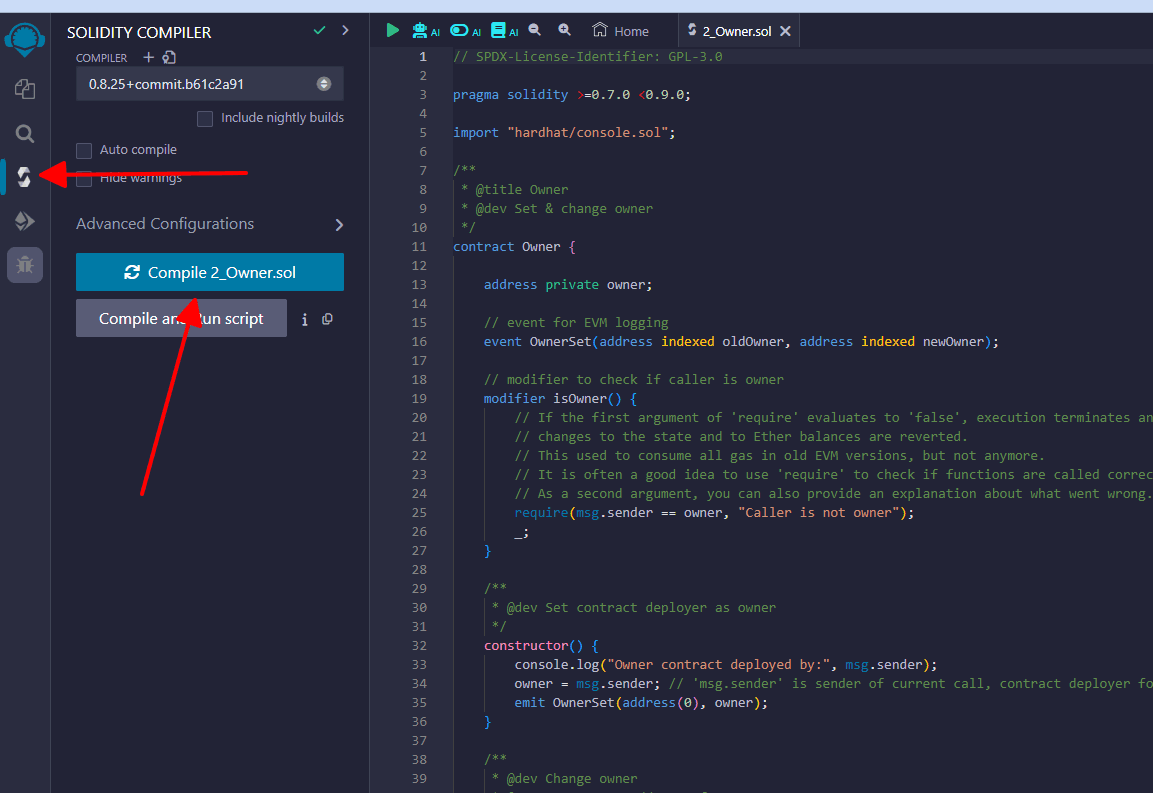
Task: Click the require(msg.sender == owner line
Action: [714, 513]
